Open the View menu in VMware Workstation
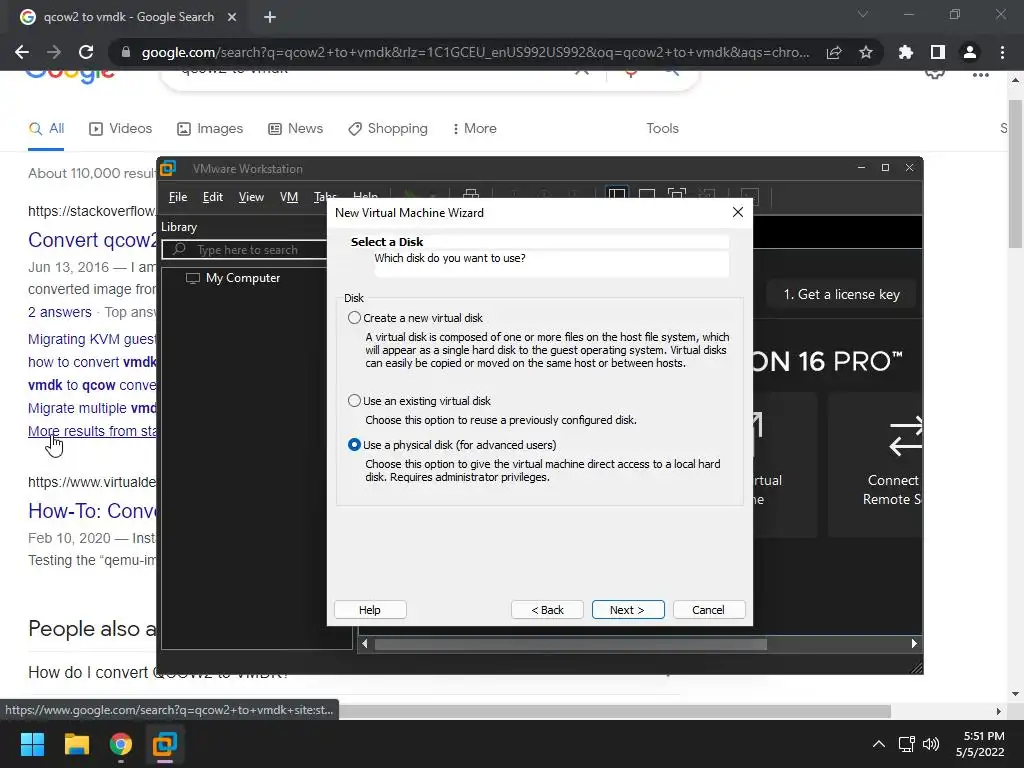The image size is (1024, 768). tap(251, 197)
